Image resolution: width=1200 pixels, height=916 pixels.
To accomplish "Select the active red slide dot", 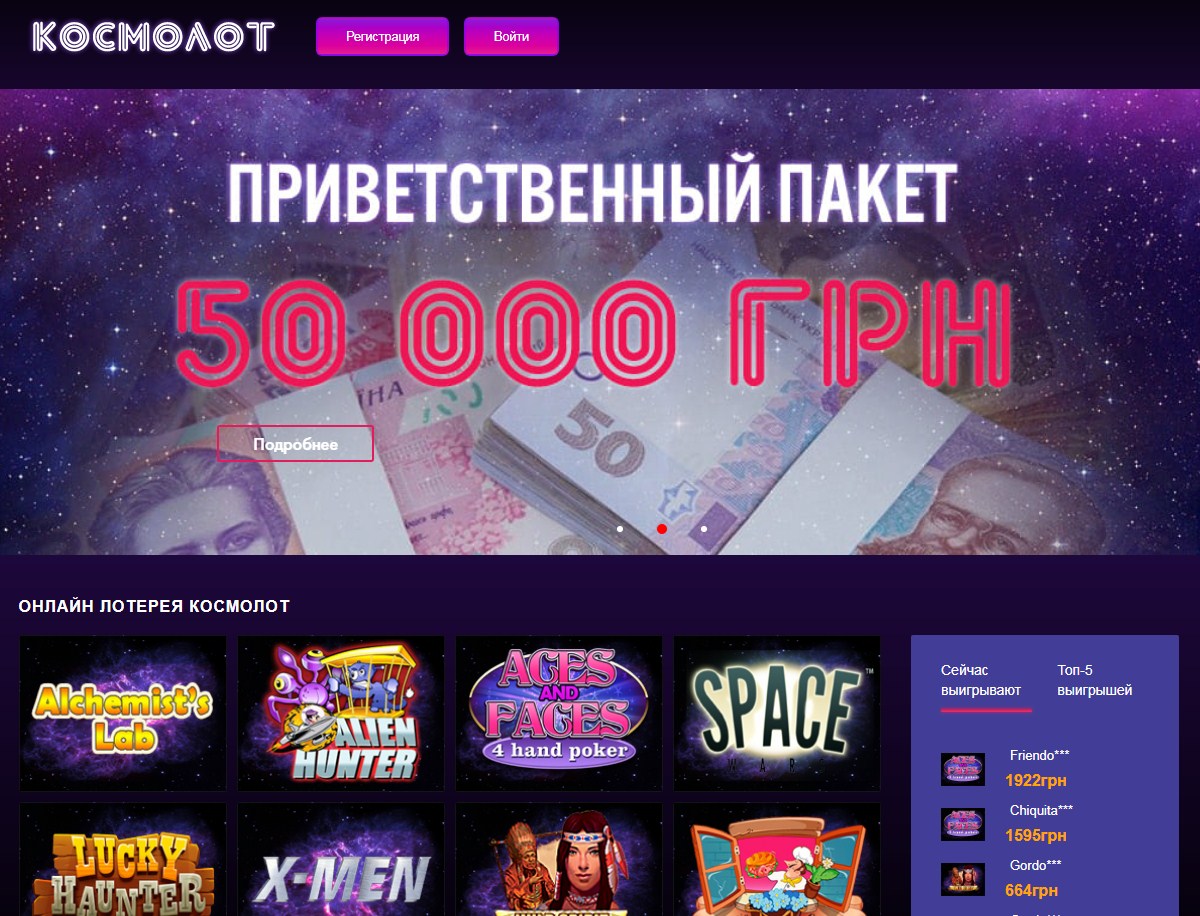I will point(662,528).
